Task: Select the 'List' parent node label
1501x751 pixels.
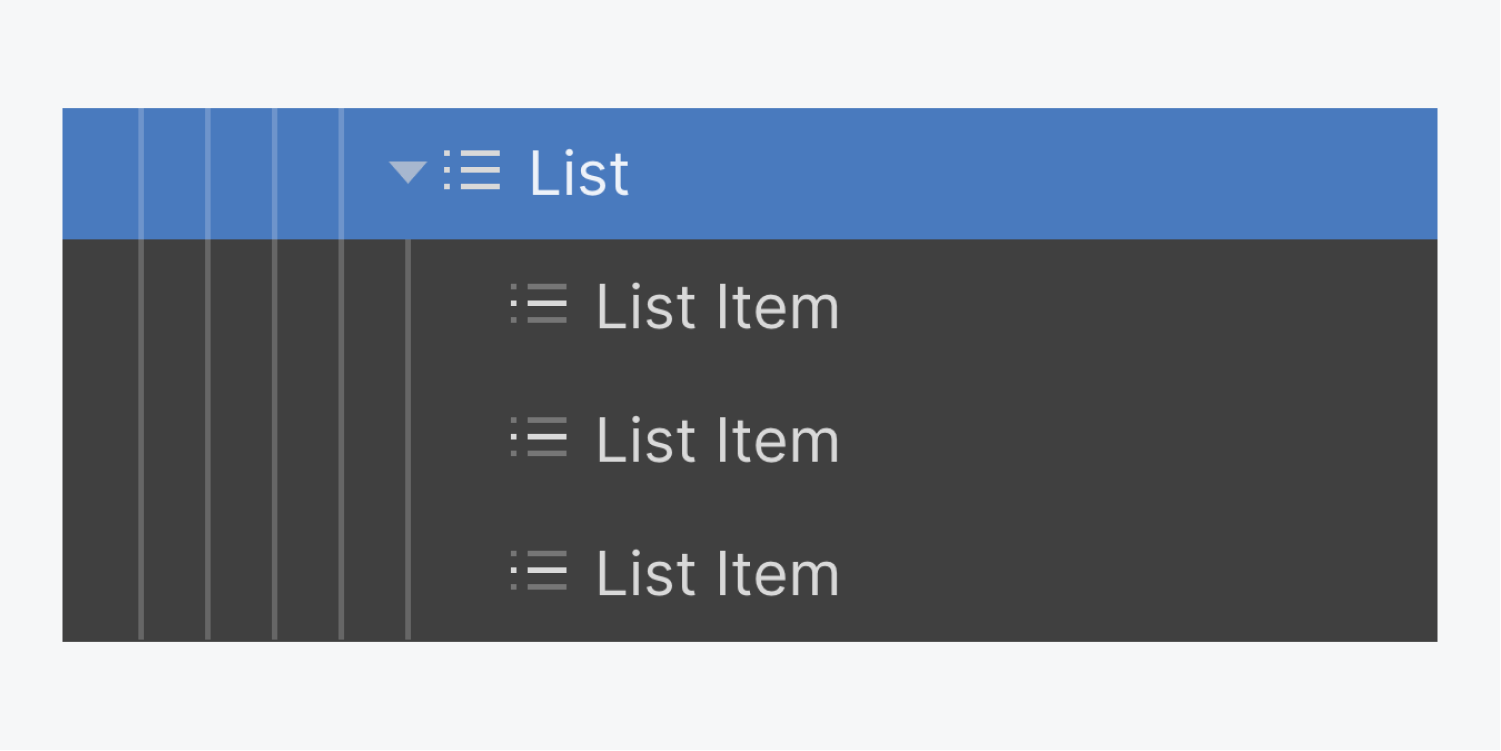Action: [580, 172]
